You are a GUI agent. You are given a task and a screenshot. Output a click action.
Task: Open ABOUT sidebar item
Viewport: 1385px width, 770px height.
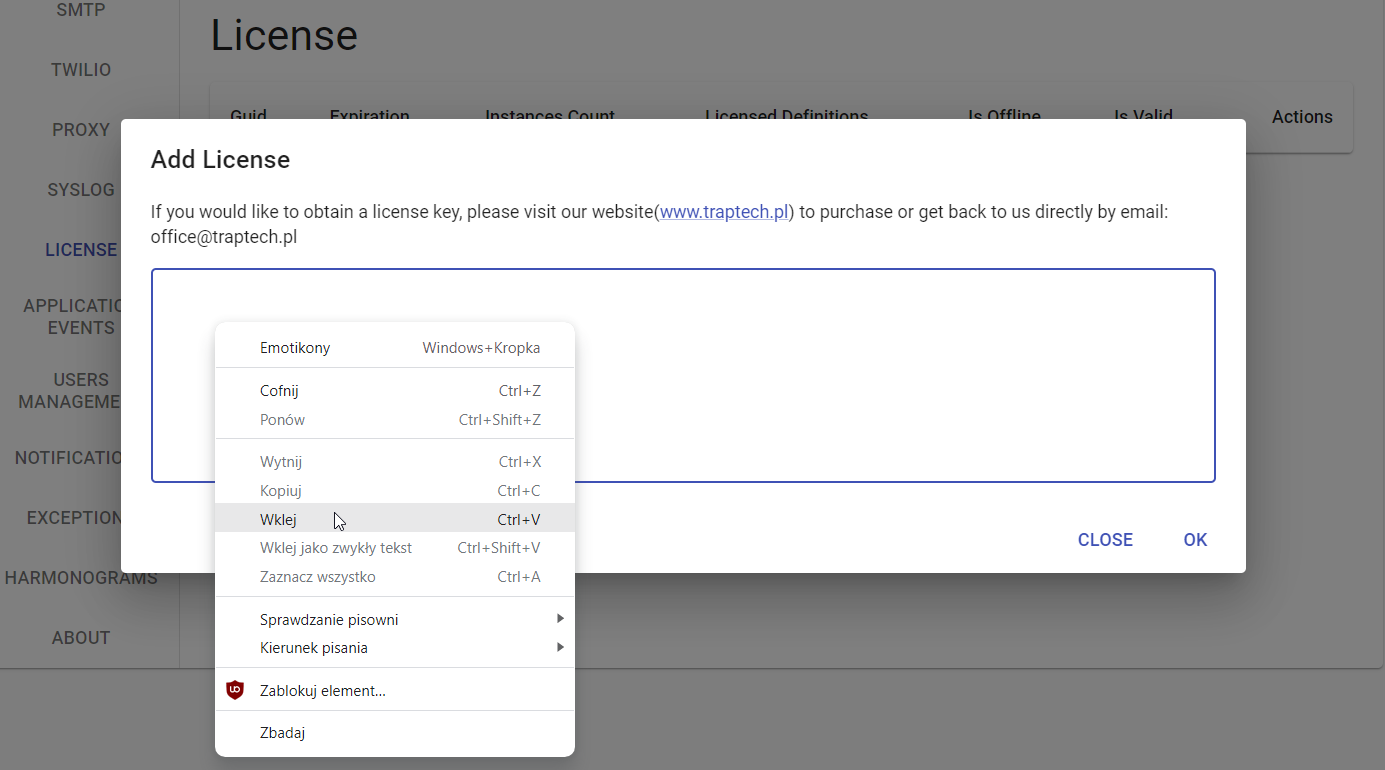tap(81, 638)
